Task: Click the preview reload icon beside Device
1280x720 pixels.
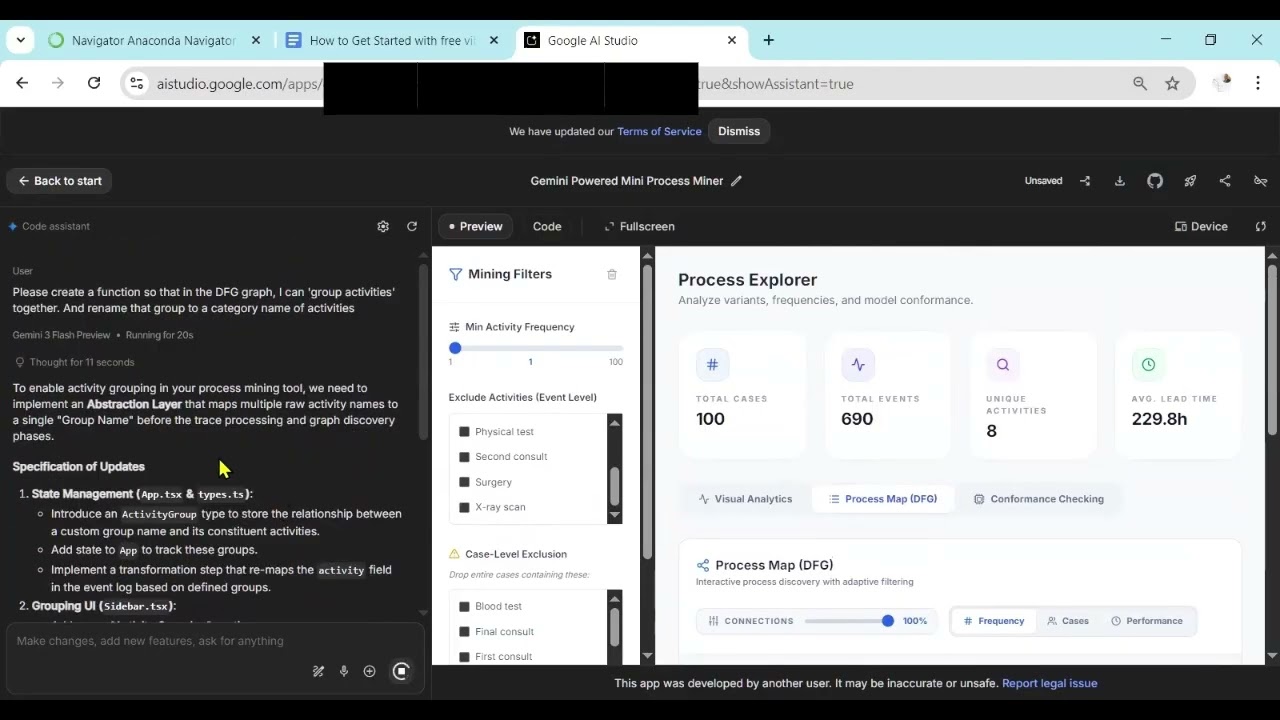Action: 1261,227
